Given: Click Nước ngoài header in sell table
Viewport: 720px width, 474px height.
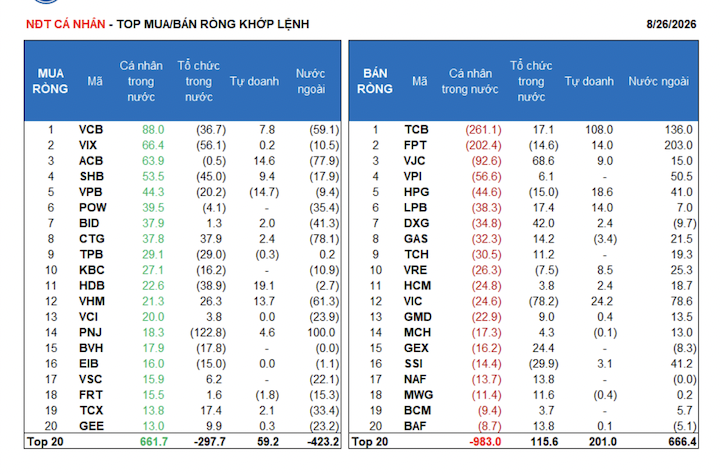Looking at the screenshot, I should tap(658, 81).
